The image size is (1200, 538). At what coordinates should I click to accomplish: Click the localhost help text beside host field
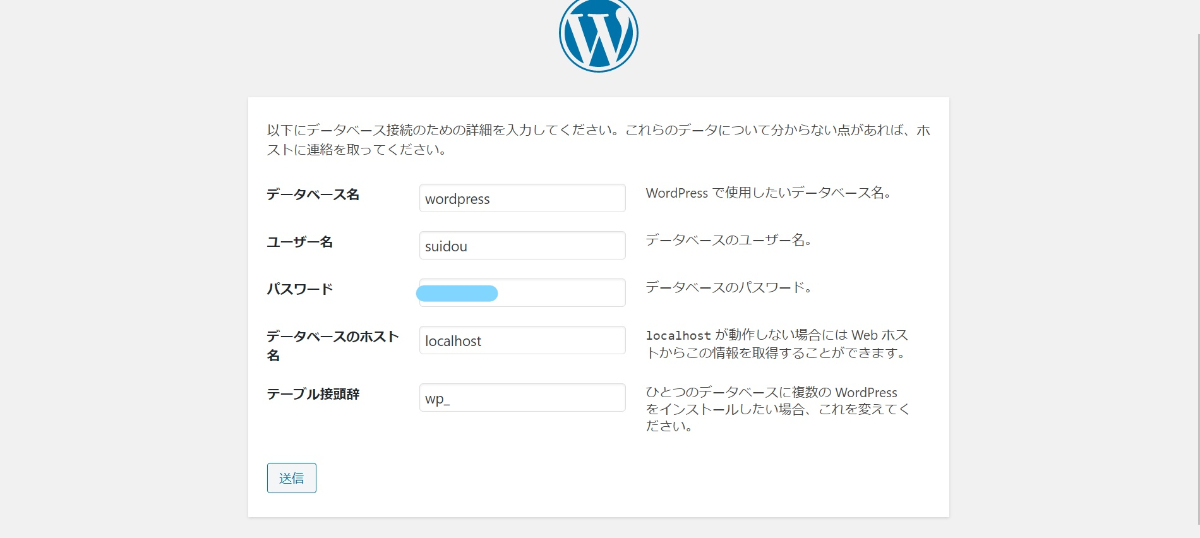[x=777, y=344]
